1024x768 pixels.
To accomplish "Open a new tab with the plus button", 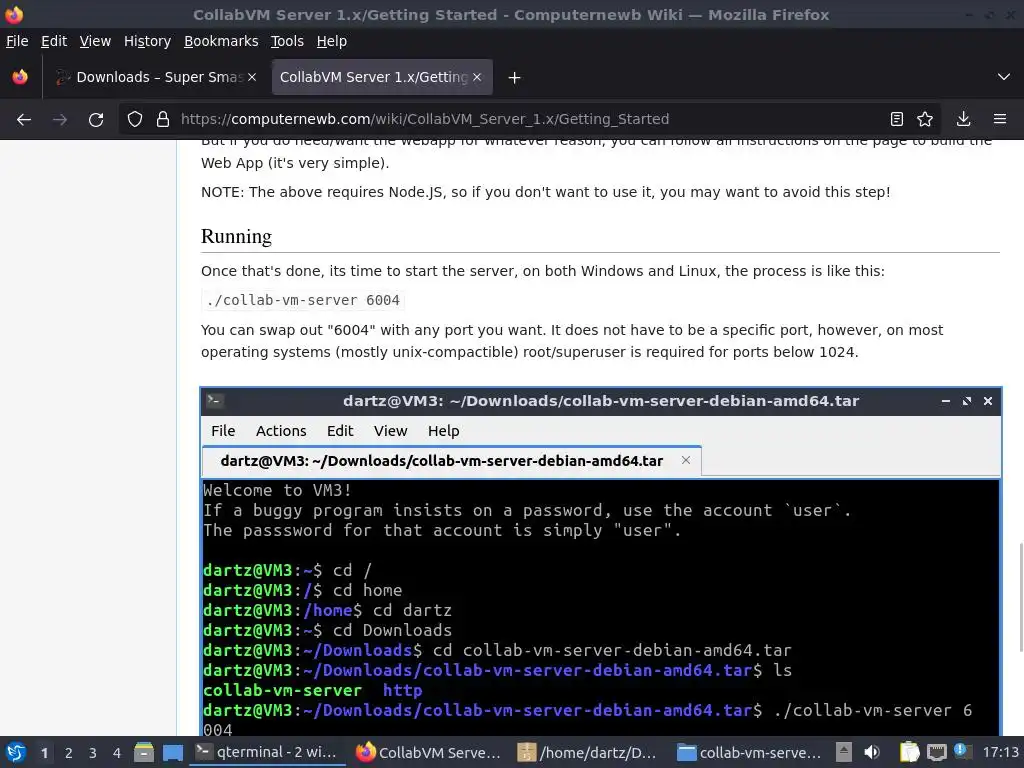I will click(x=515, y=78).
